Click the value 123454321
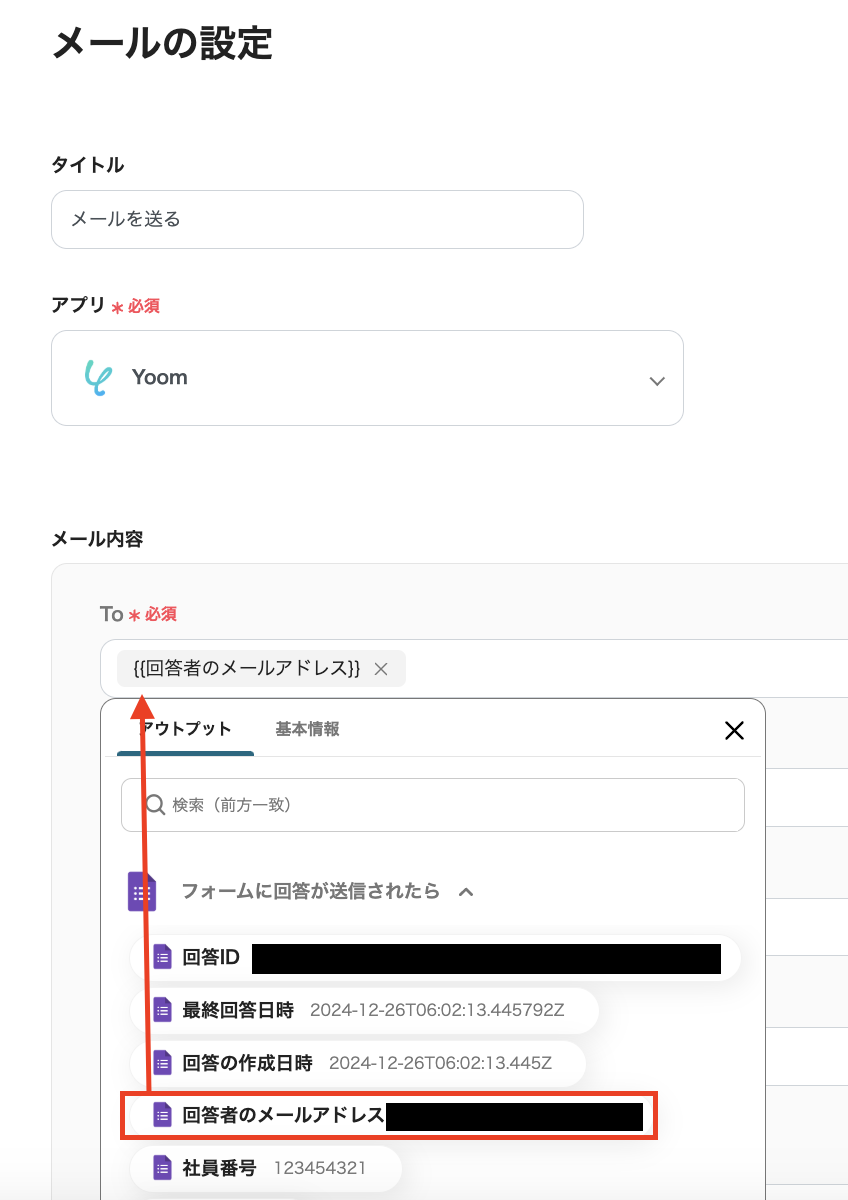This screenshot has width=848, height=1200. point(320,1168)
